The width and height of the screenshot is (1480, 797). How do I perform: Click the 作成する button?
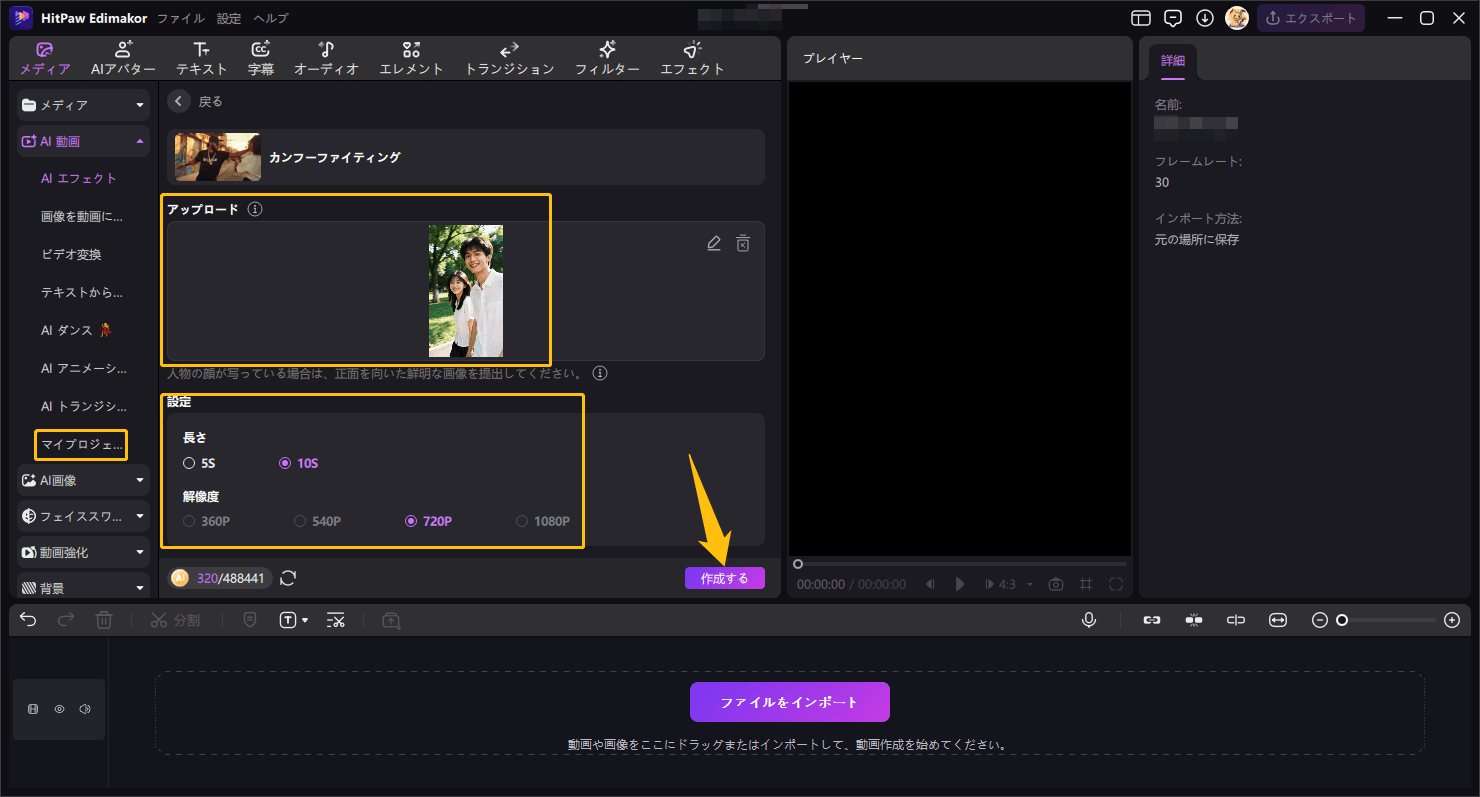tap(724, 578)
